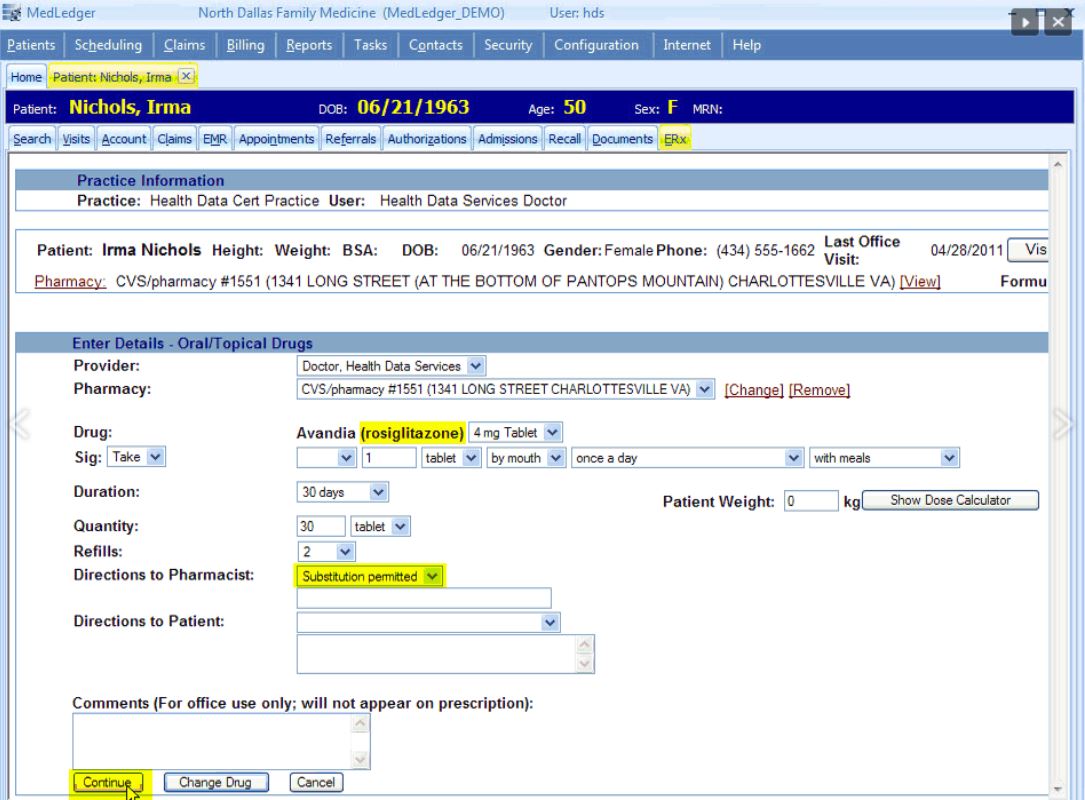Open the Tasks menu
Image resolution: width=1085 pixels, height=800 pixels.
point(370,45)
